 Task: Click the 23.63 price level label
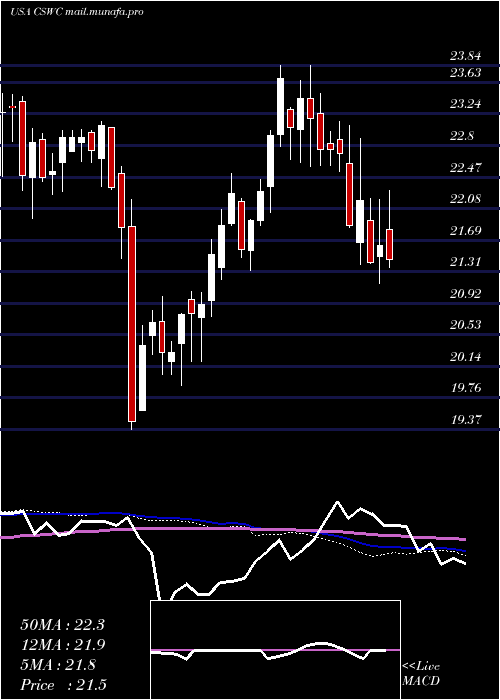tap(466, 72)
